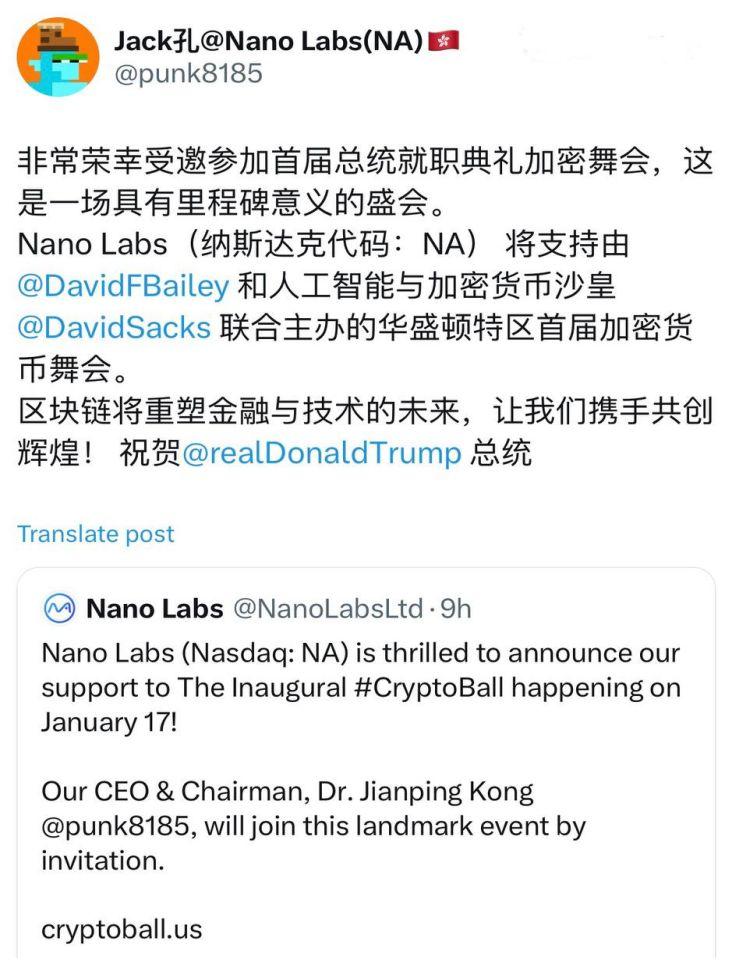The image size is (736, 962).
Task: Click the pixel-art punk profile avatar
Action: point(58,57)
